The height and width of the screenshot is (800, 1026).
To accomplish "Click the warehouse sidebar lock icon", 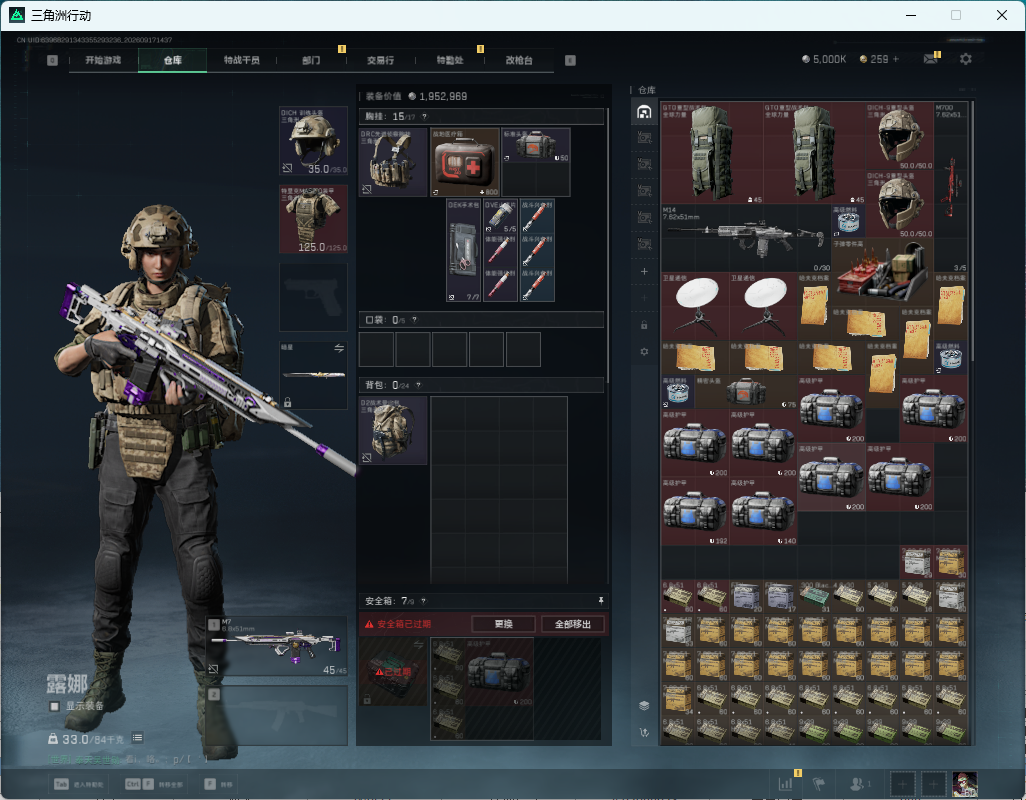I will [644, 324].
